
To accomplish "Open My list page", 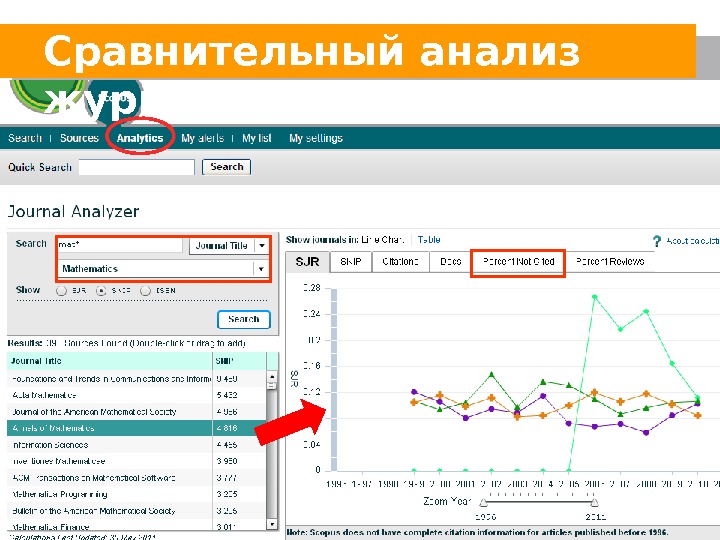I will point(257,138).
